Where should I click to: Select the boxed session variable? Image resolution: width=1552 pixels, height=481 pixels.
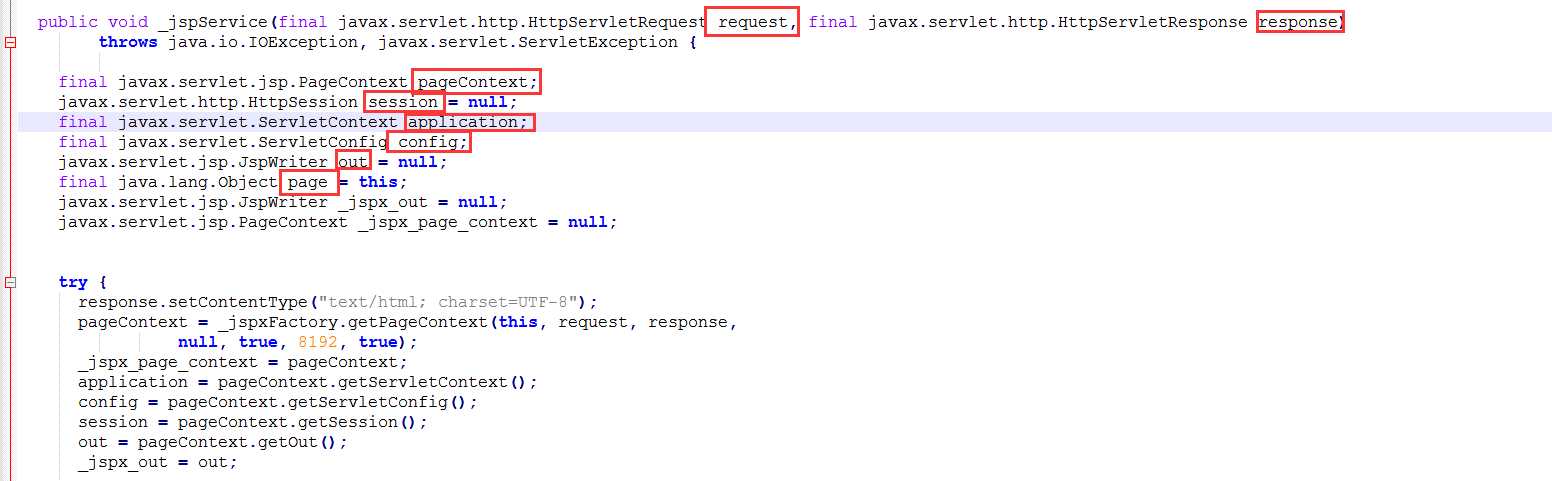(x=404, y=102)
